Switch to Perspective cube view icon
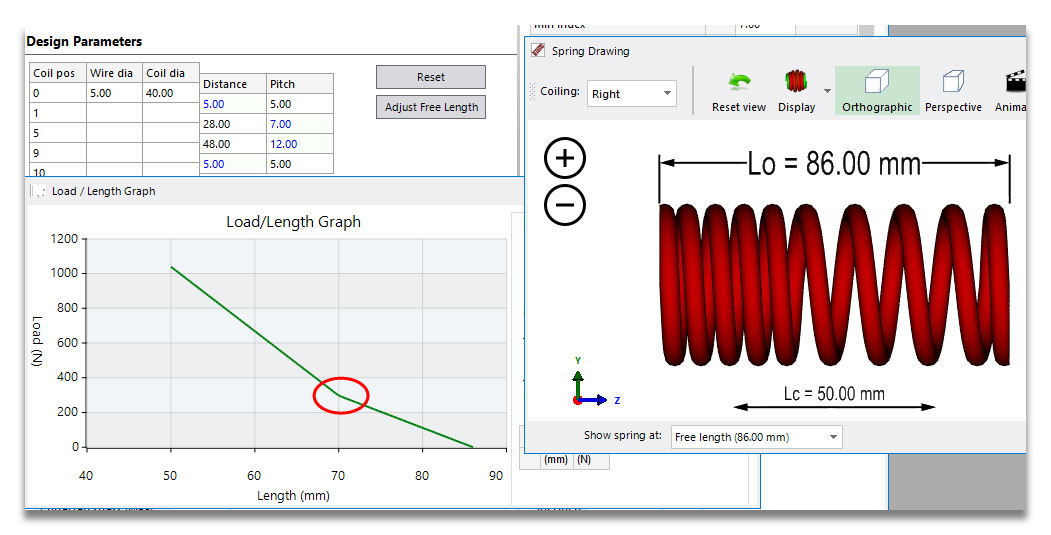 tap(953, 82)
